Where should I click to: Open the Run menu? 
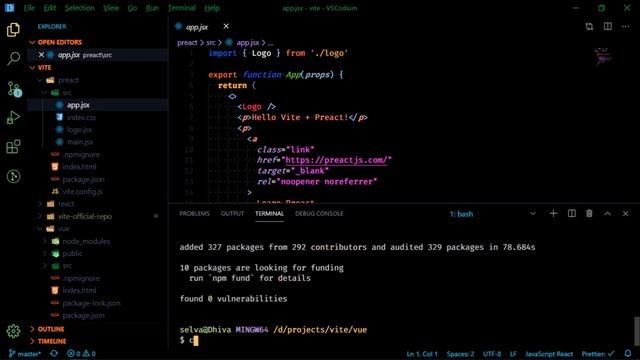click(152, 8)
